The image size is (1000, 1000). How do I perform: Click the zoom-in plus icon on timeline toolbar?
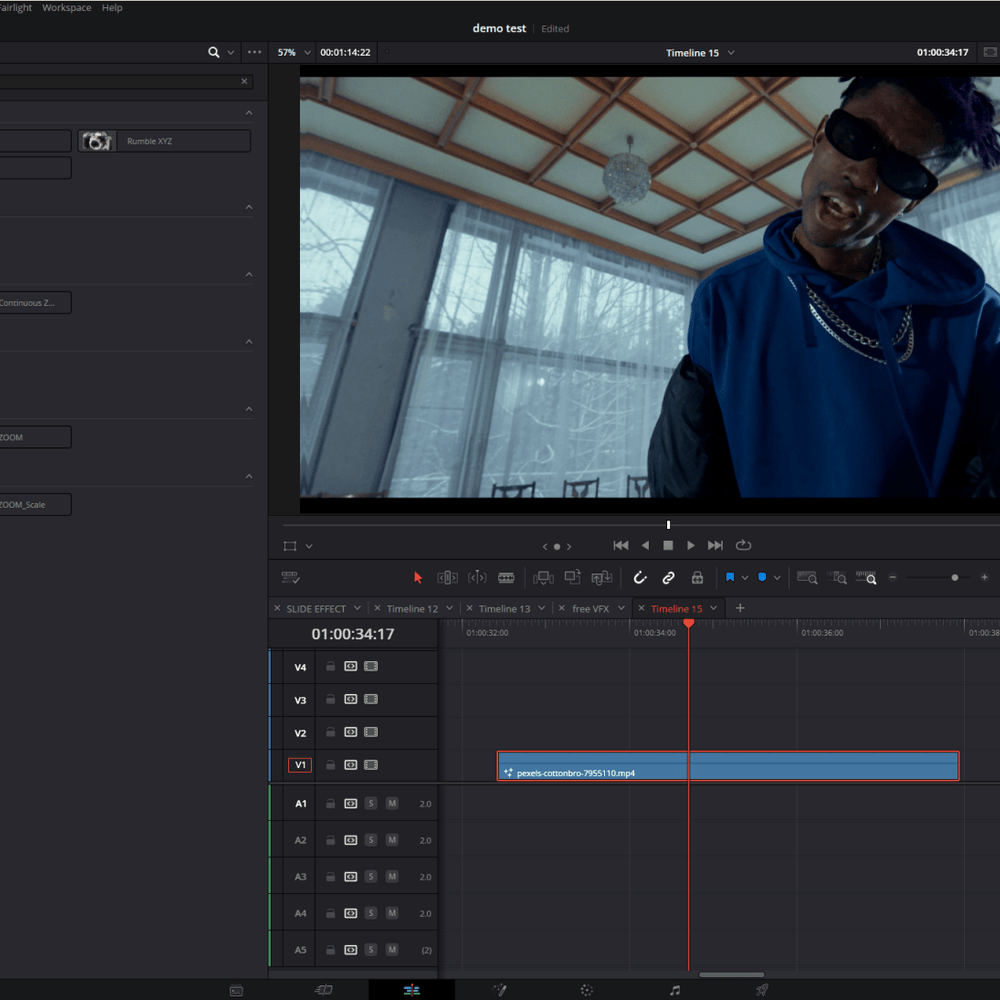click(985, 577)
